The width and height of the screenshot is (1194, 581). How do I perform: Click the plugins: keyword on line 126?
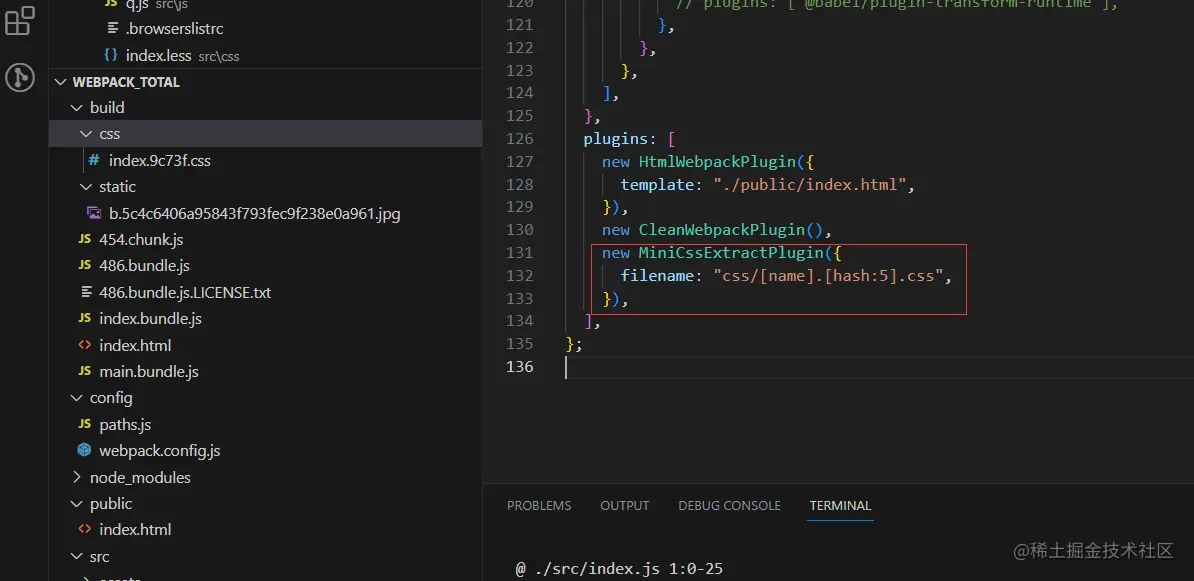[621, 139]
